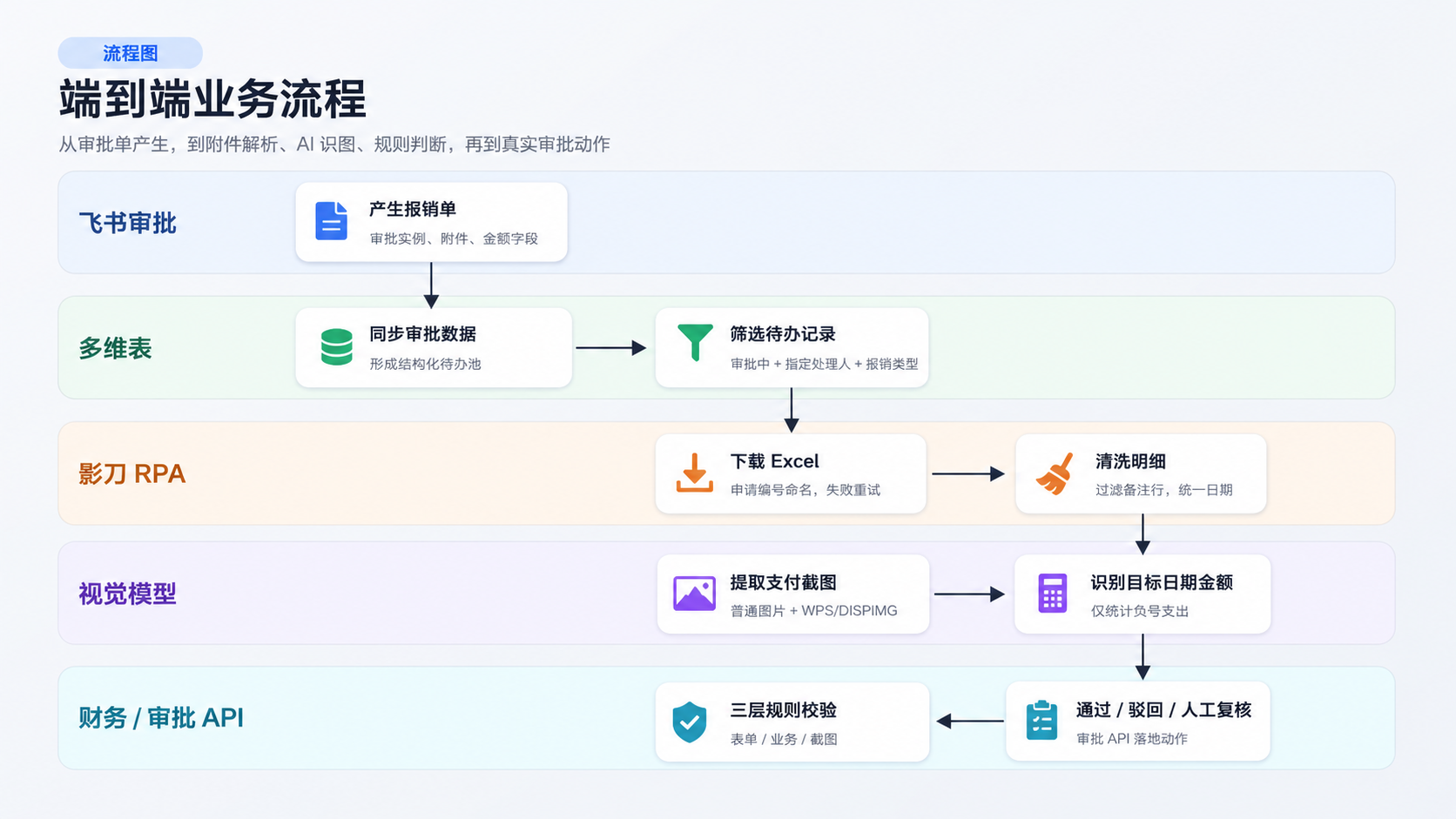Select the 产生报销单 card title
The image size is (1456, 819).
[413, 209]
